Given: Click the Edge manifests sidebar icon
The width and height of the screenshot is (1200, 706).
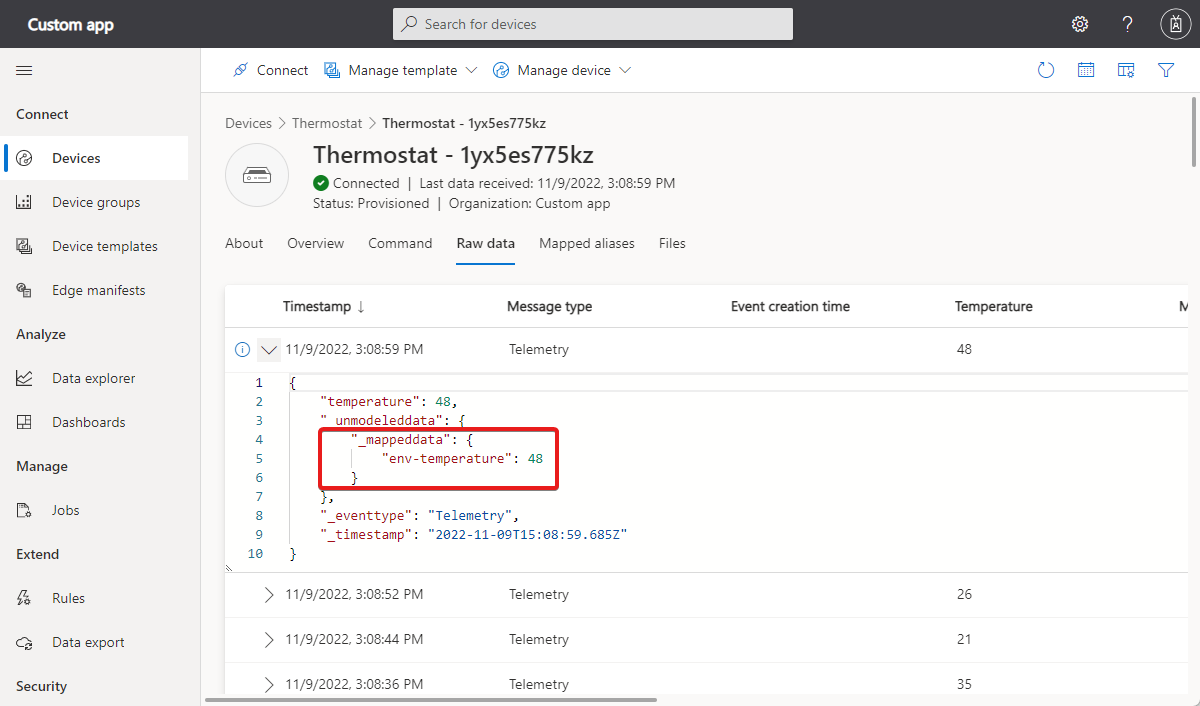Looking at the screenshot, I should pyautogui.click(x=24, y=290).
